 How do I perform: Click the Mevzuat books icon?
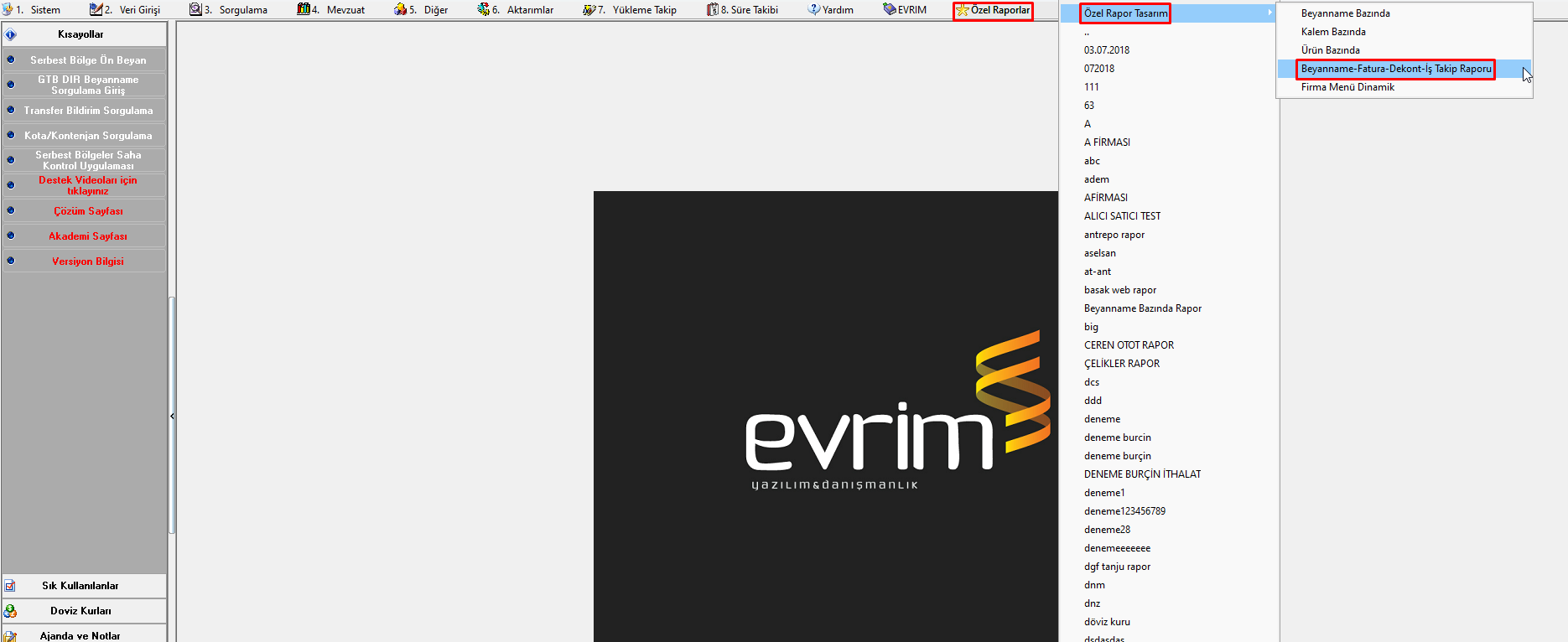point(304,10)
